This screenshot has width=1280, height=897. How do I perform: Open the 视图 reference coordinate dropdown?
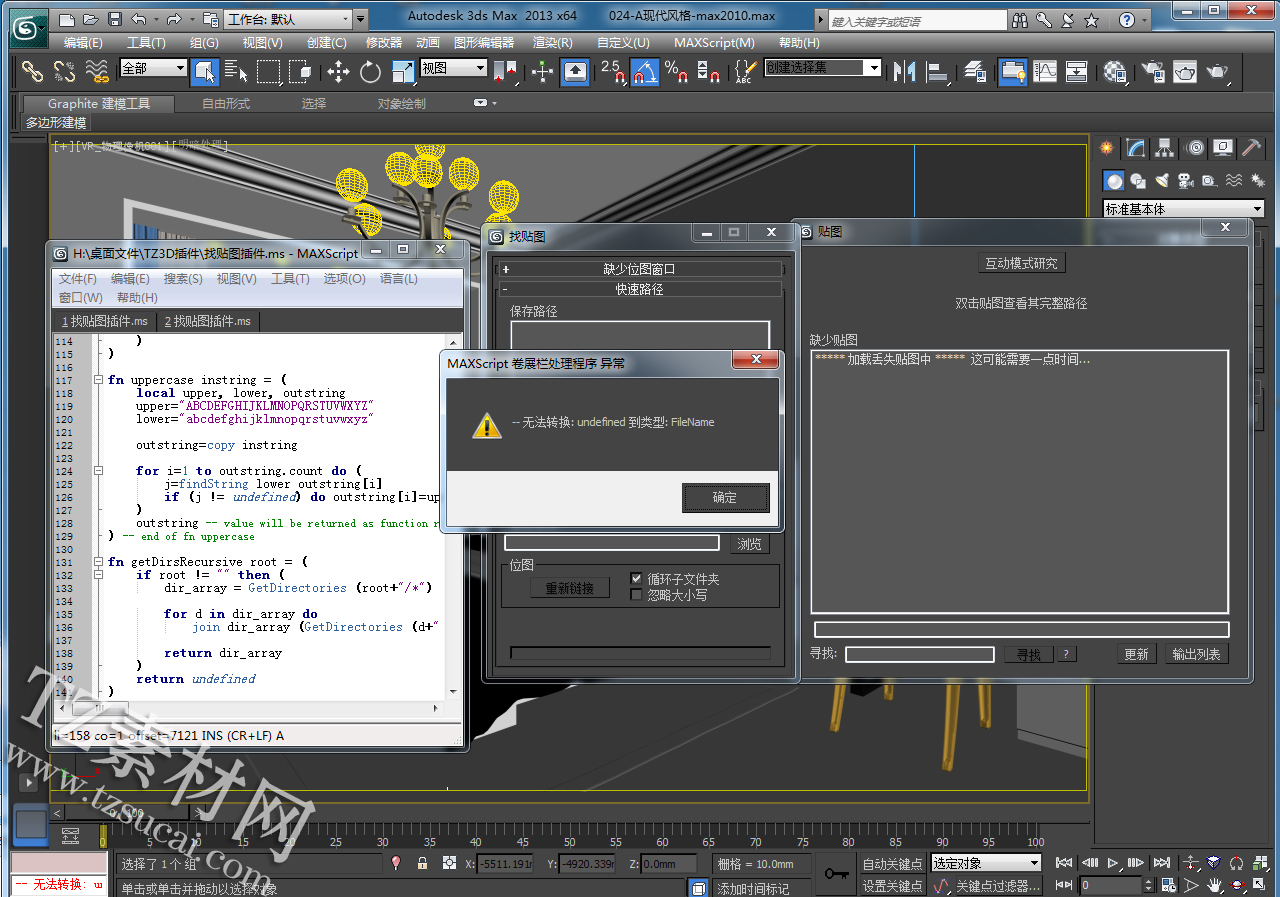click(453, 68)
